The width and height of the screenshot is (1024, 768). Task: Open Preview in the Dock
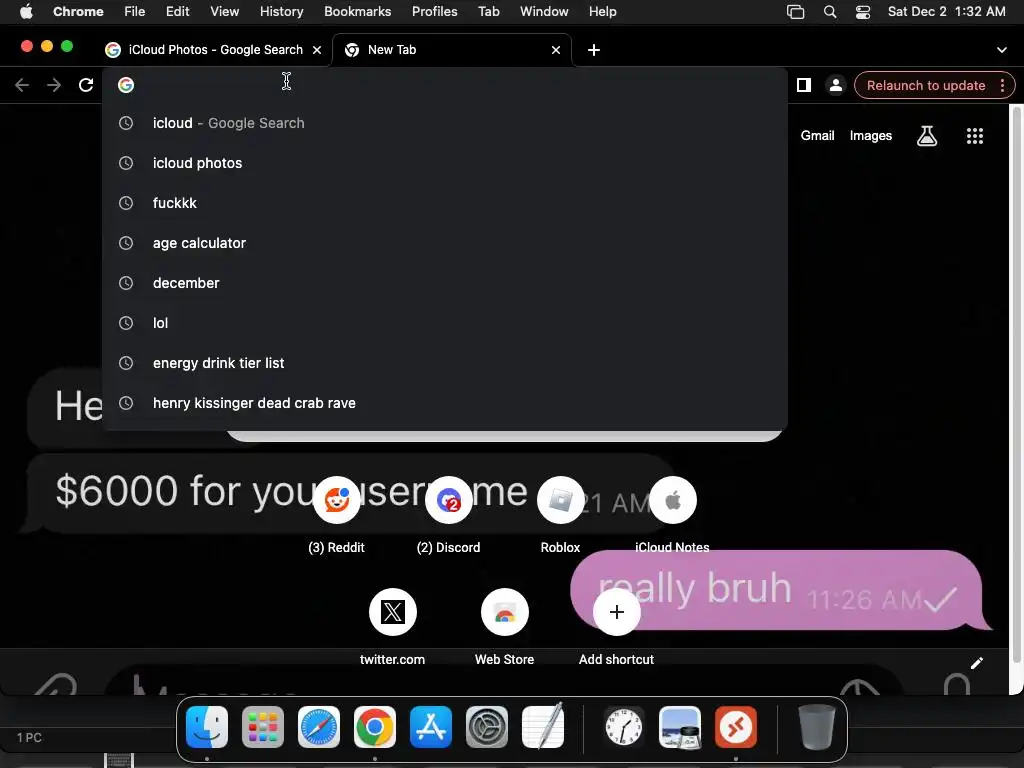[x=680, y=727]
